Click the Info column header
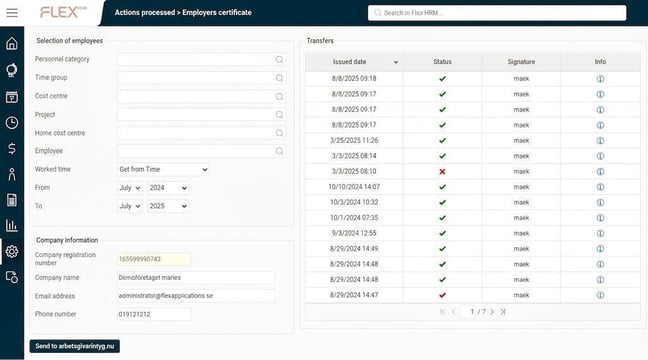Screen dimensions: 648x360 click(600, 62)
